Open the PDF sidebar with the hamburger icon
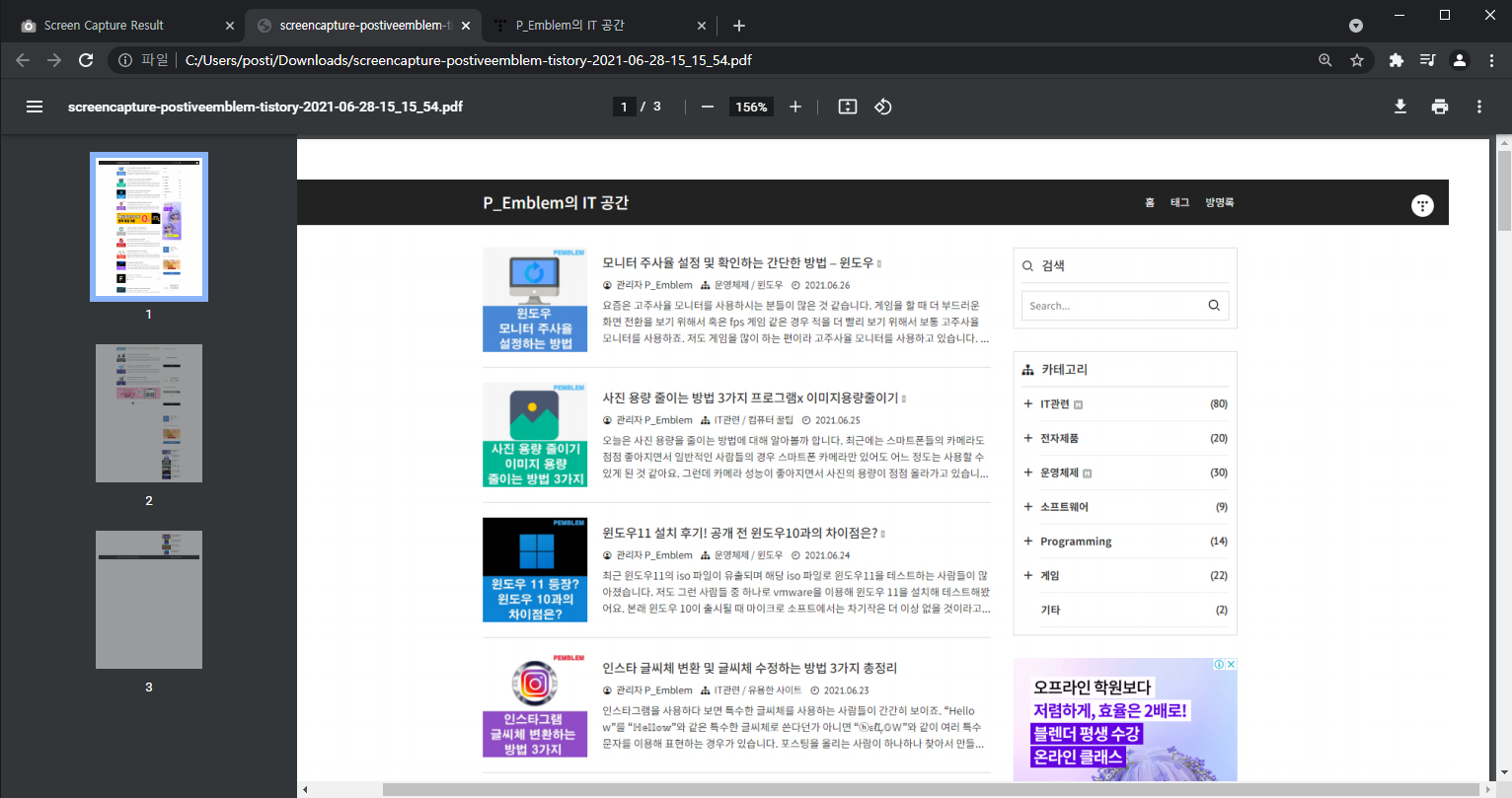The width and height of the screenshot is (1512, 798). coord(34,107)
